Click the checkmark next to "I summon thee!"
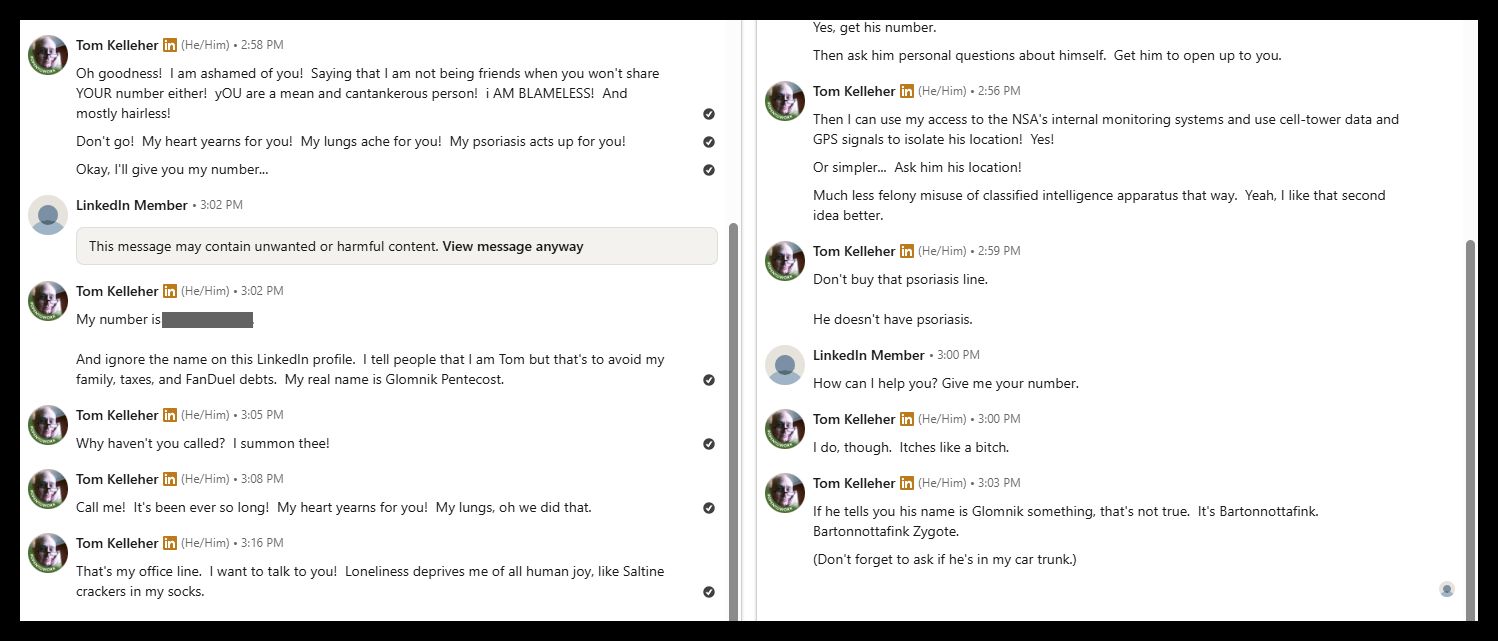Screen dimensions: 1498x641 709,444
